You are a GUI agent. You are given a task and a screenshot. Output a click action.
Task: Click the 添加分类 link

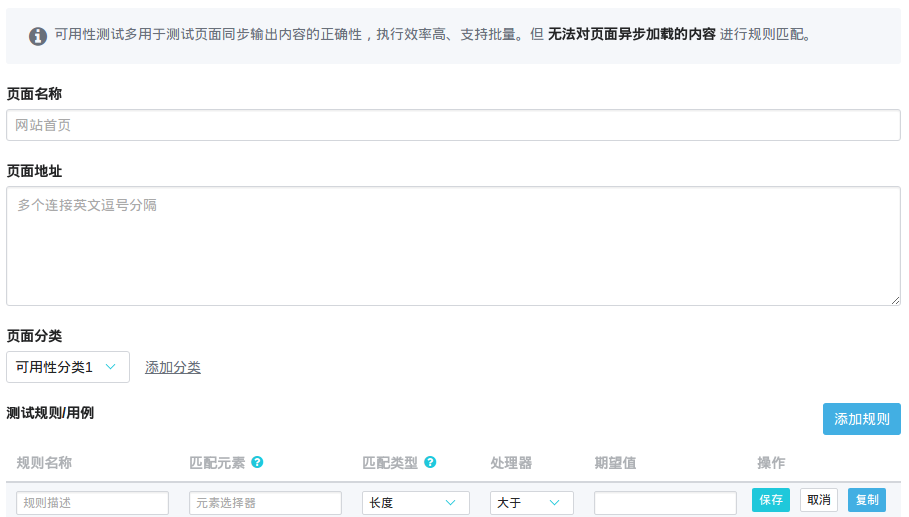[x=173, y=367]
